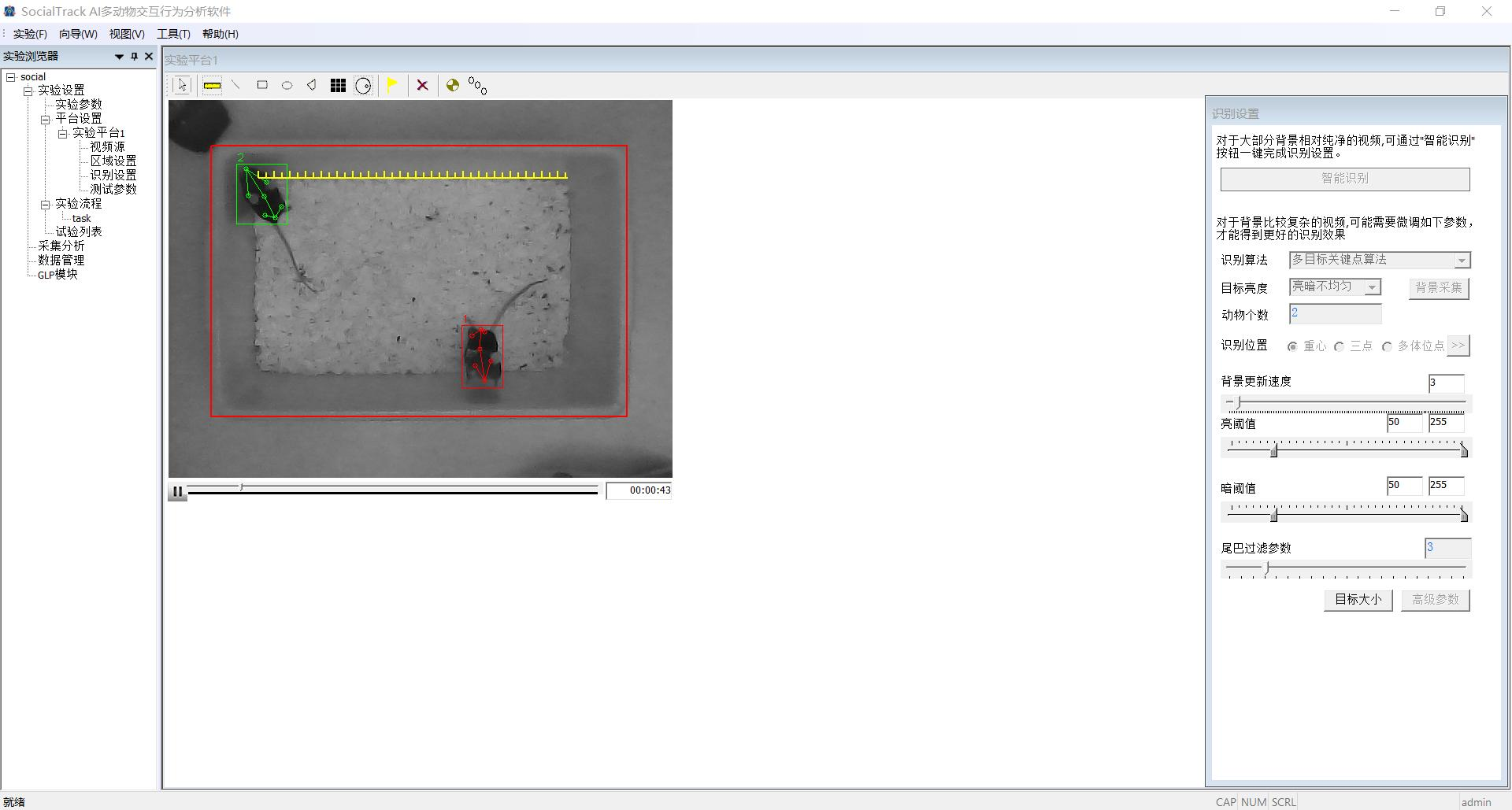Open the 实验(F) menu

point(30,34)
